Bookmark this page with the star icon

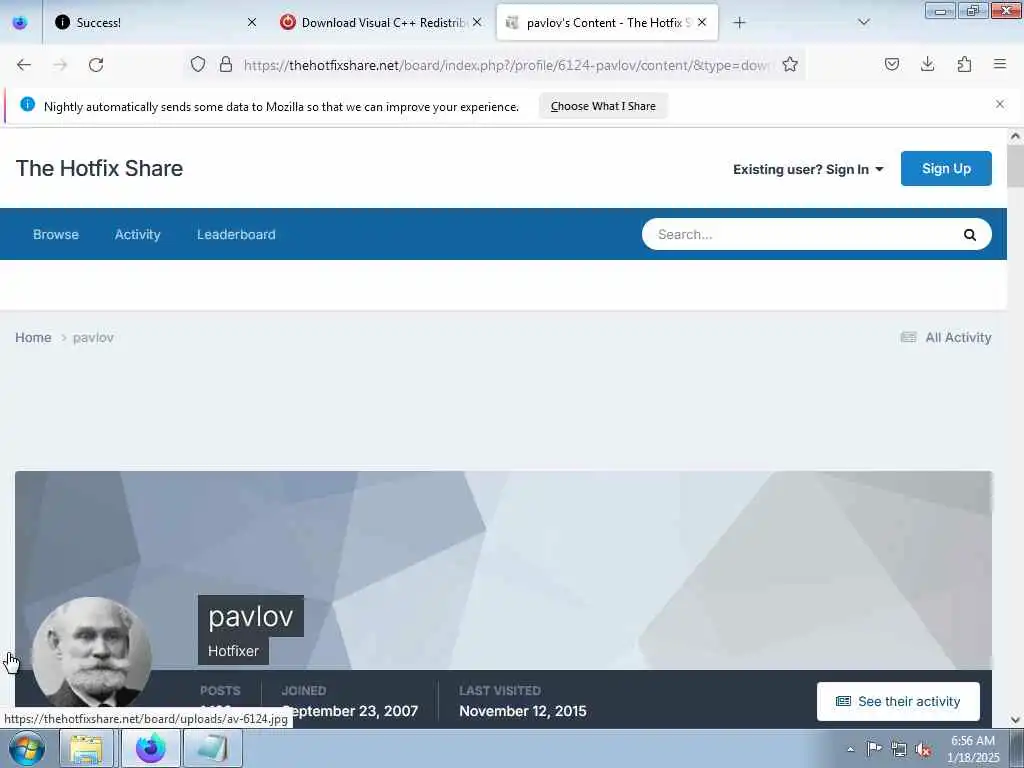790,64
